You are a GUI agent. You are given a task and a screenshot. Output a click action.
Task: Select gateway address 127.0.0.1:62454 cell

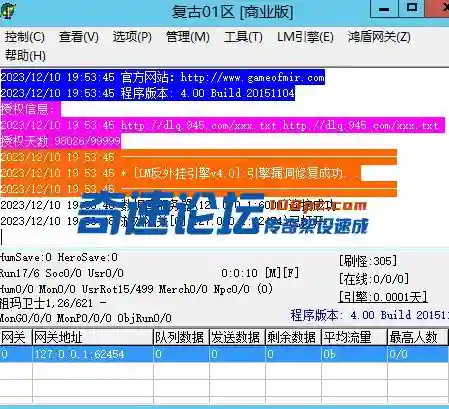click(93, 354)
